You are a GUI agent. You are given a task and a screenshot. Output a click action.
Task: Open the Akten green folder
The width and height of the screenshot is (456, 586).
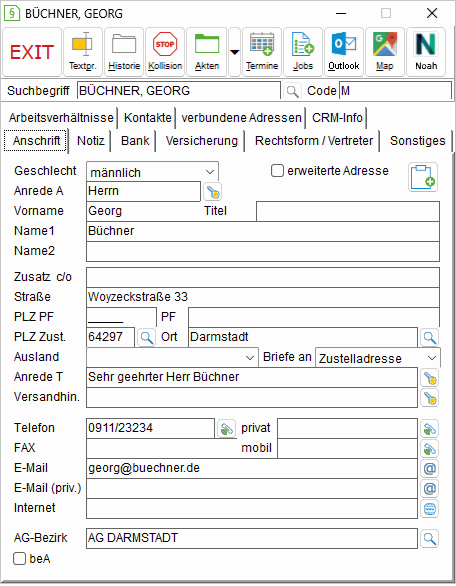(207, 52)
